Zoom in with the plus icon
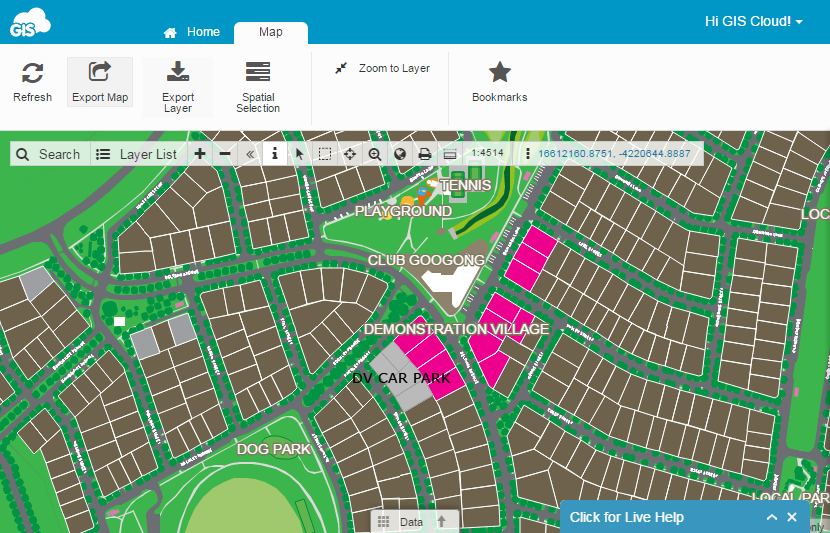 200,154
